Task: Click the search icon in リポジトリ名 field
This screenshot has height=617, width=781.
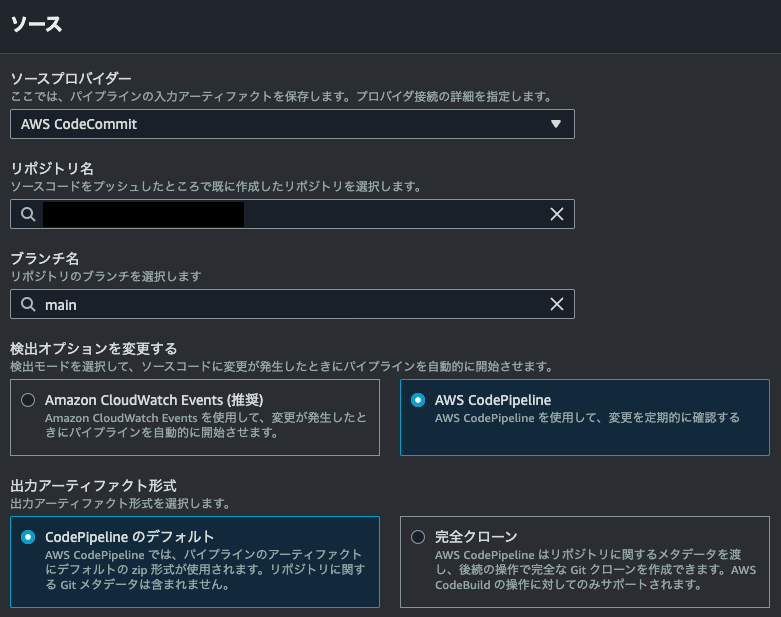Action: coord(28,214)
